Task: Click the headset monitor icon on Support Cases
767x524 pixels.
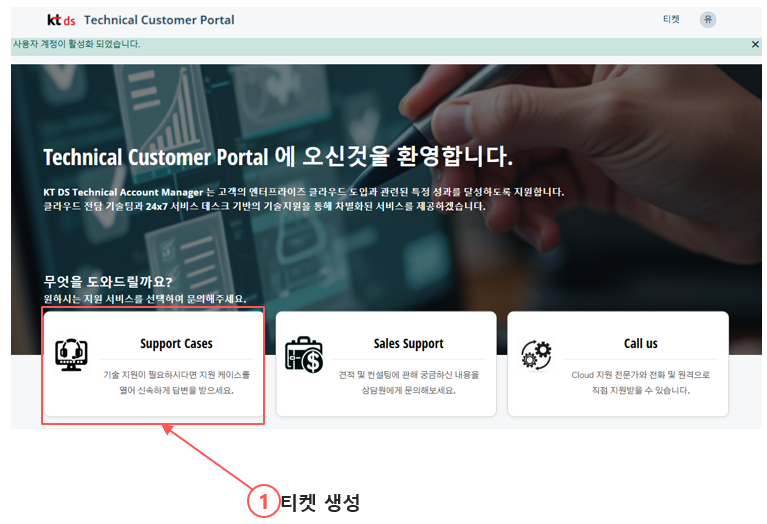Action: tap(71, 355)
